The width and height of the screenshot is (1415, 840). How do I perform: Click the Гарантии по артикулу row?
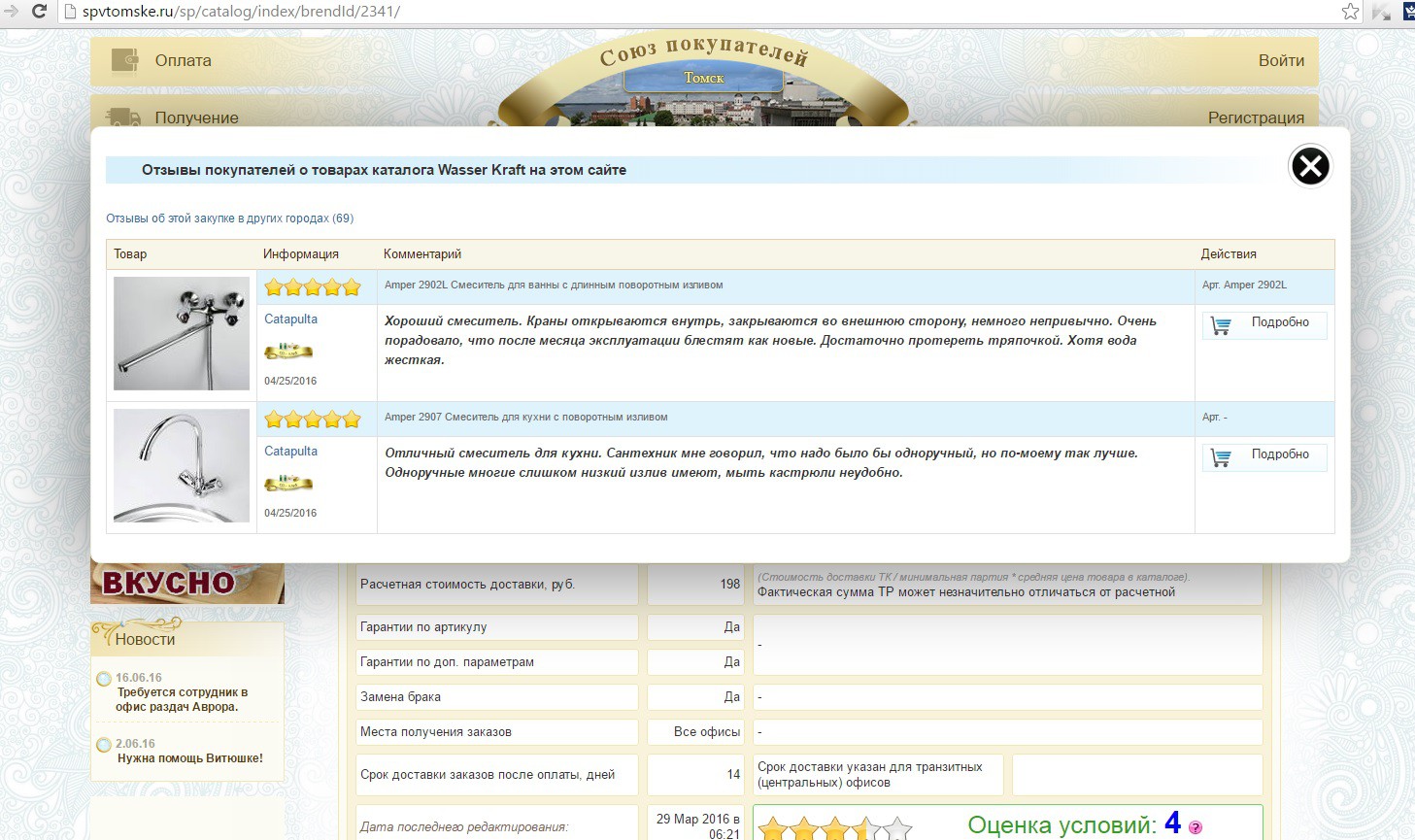(x=497, y=627)
